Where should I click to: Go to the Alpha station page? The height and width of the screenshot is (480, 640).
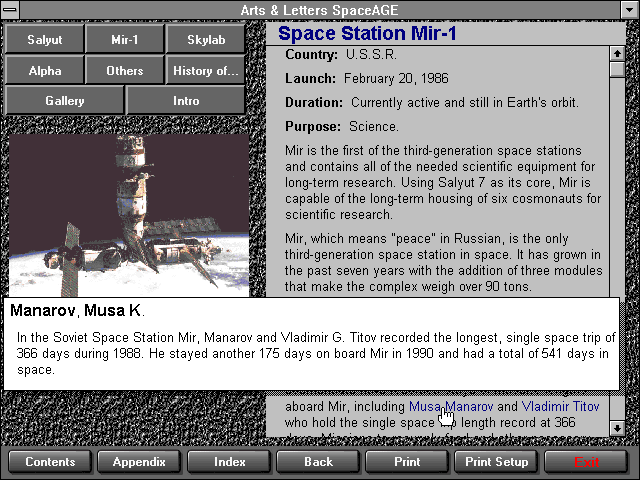(44, 71)
